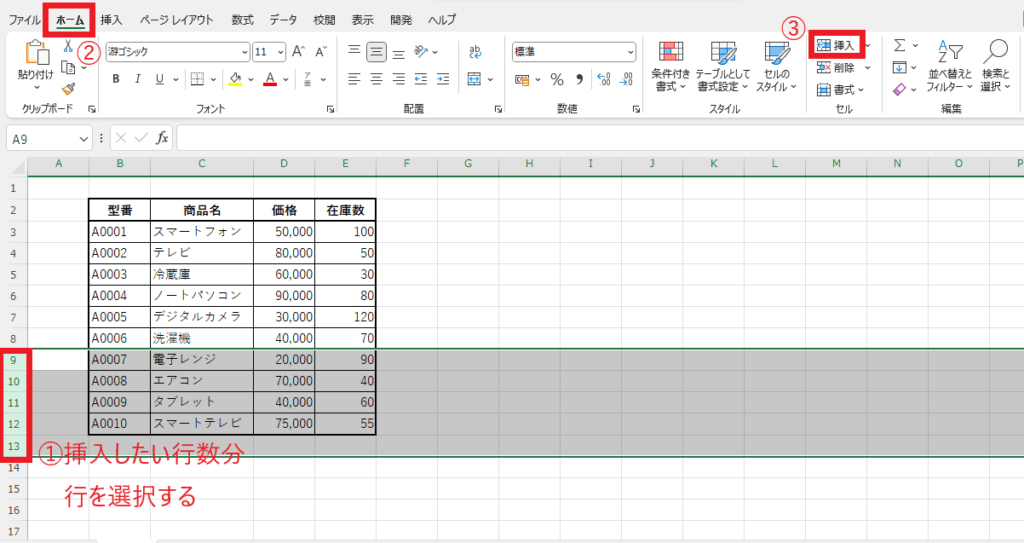Click the Select All corner triangle
This screenshot has height=543, width=1024.
(17, 166)
